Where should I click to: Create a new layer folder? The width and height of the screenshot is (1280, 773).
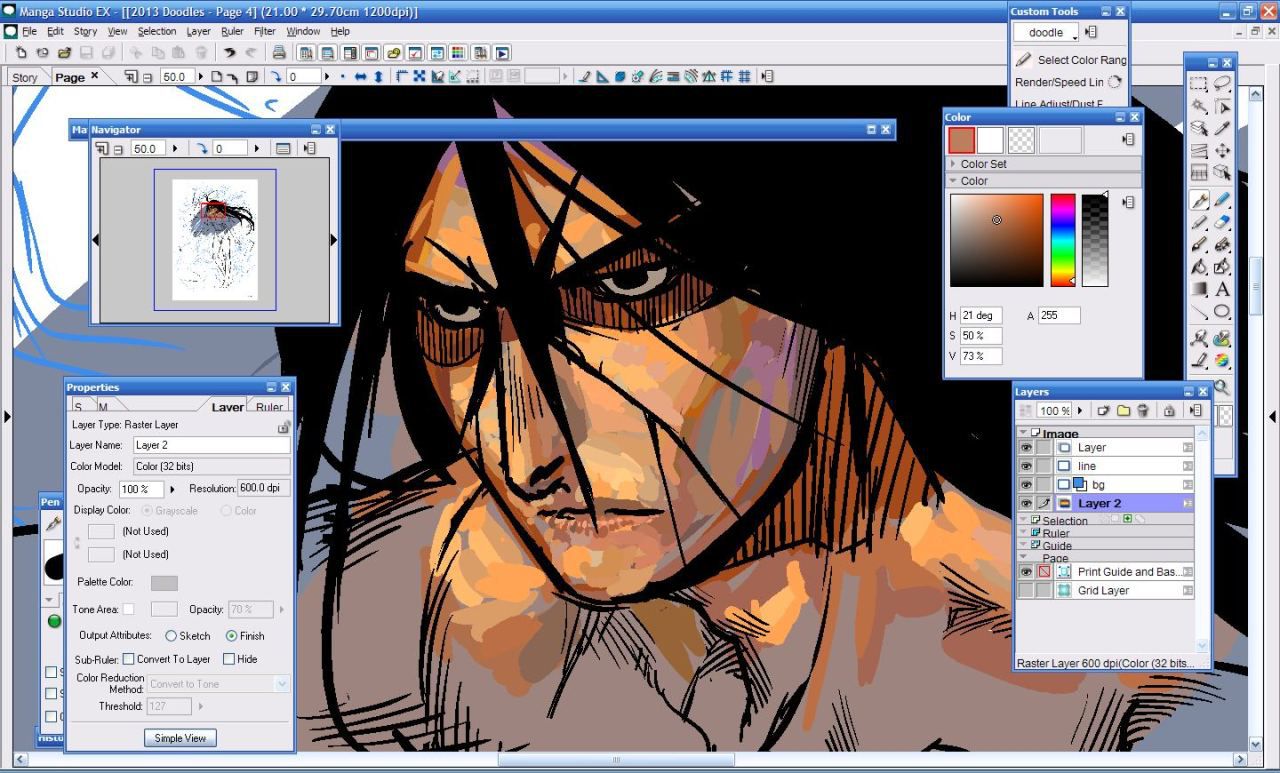click(x=1123, y=411)
